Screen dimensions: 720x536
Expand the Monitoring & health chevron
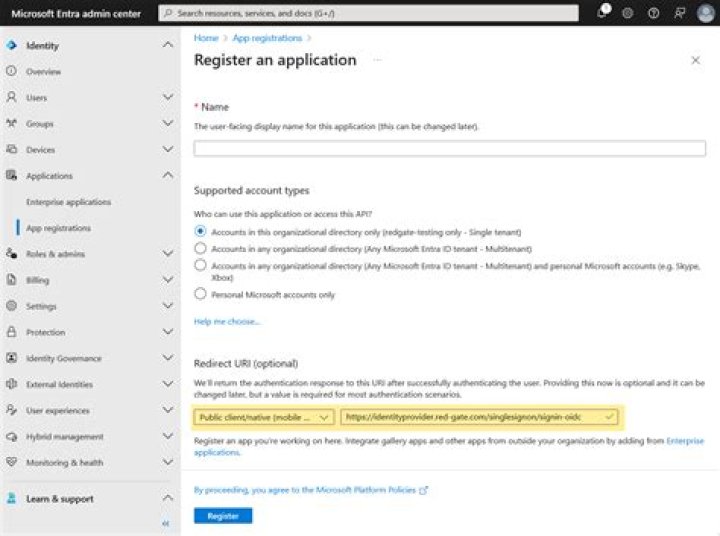point(168,462)
